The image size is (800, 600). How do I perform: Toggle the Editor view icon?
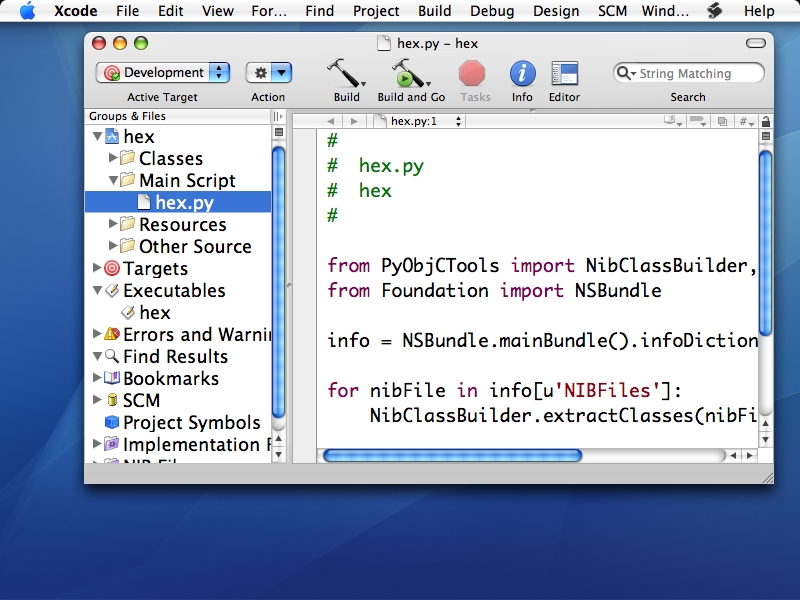[x=564, y=73]
